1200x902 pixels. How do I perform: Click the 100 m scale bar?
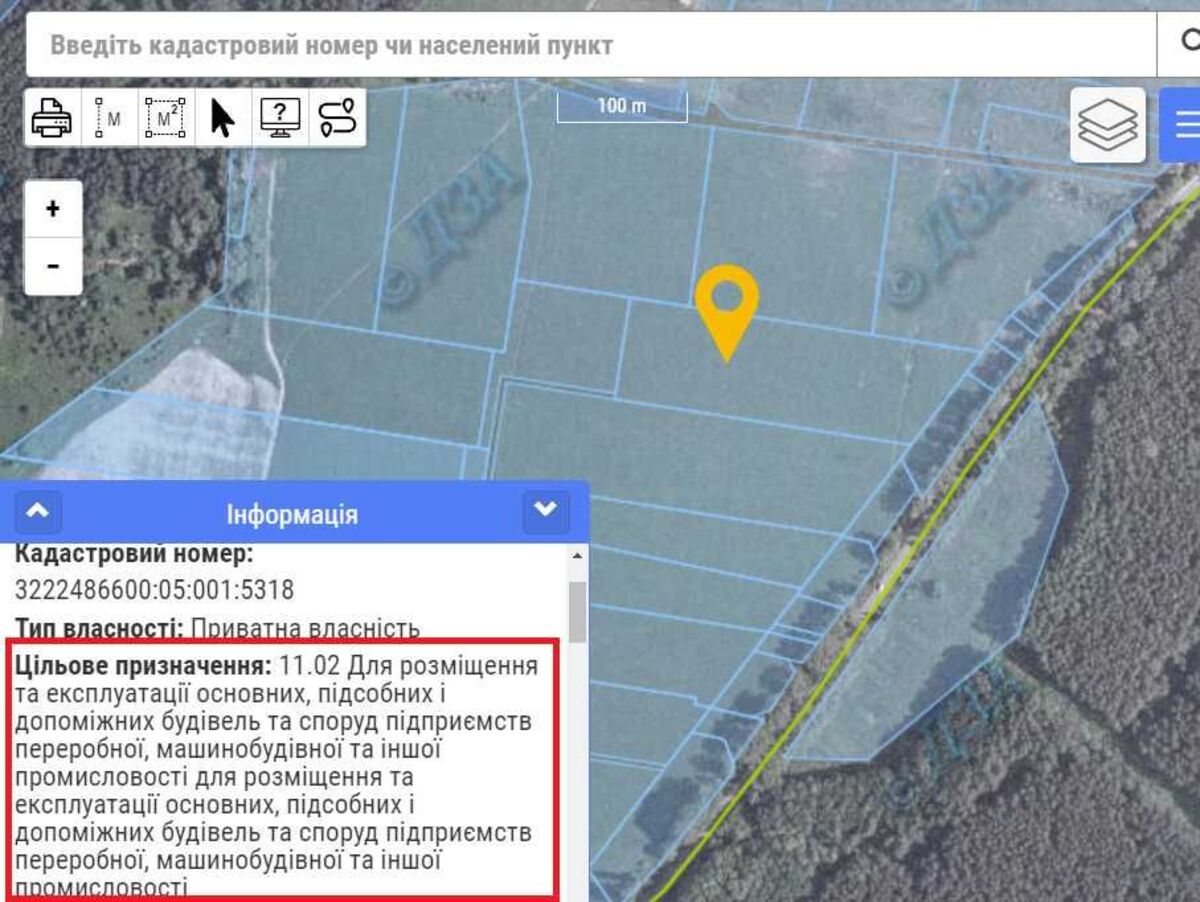(x=622, y=108)
